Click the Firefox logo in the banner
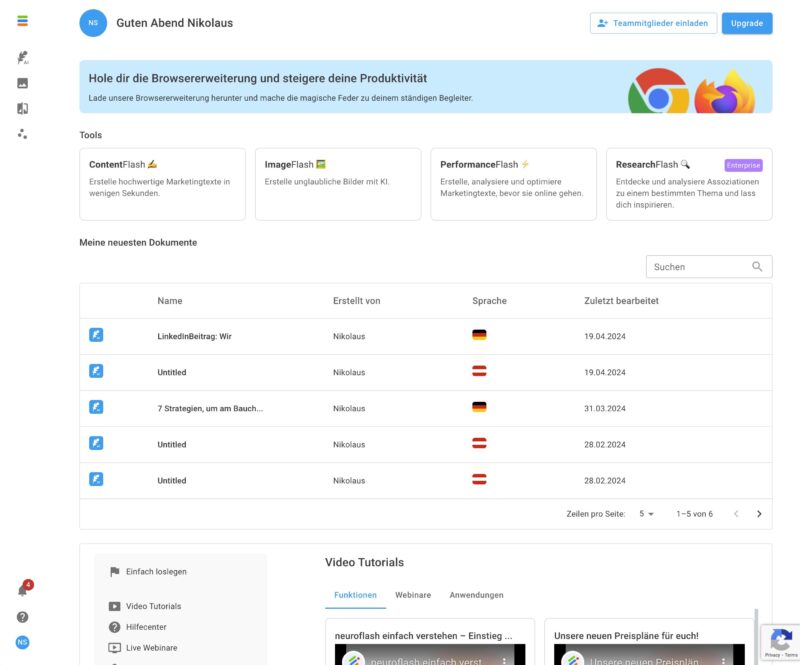 (x=724, y=92)
